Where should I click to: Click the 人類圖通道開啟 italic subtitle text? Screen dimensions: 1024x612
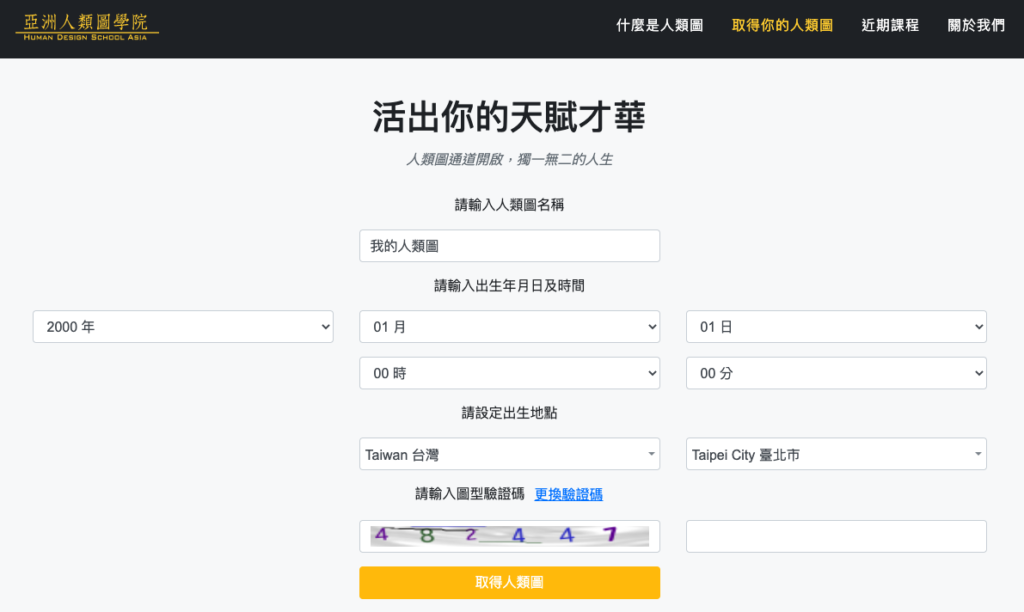(x=509, y=160)
